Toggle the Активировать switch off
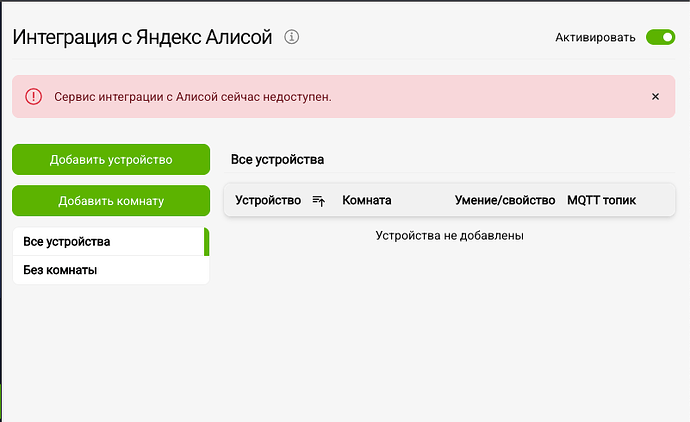The width and height of the screenshot is (690, 422). click(660, 37)
